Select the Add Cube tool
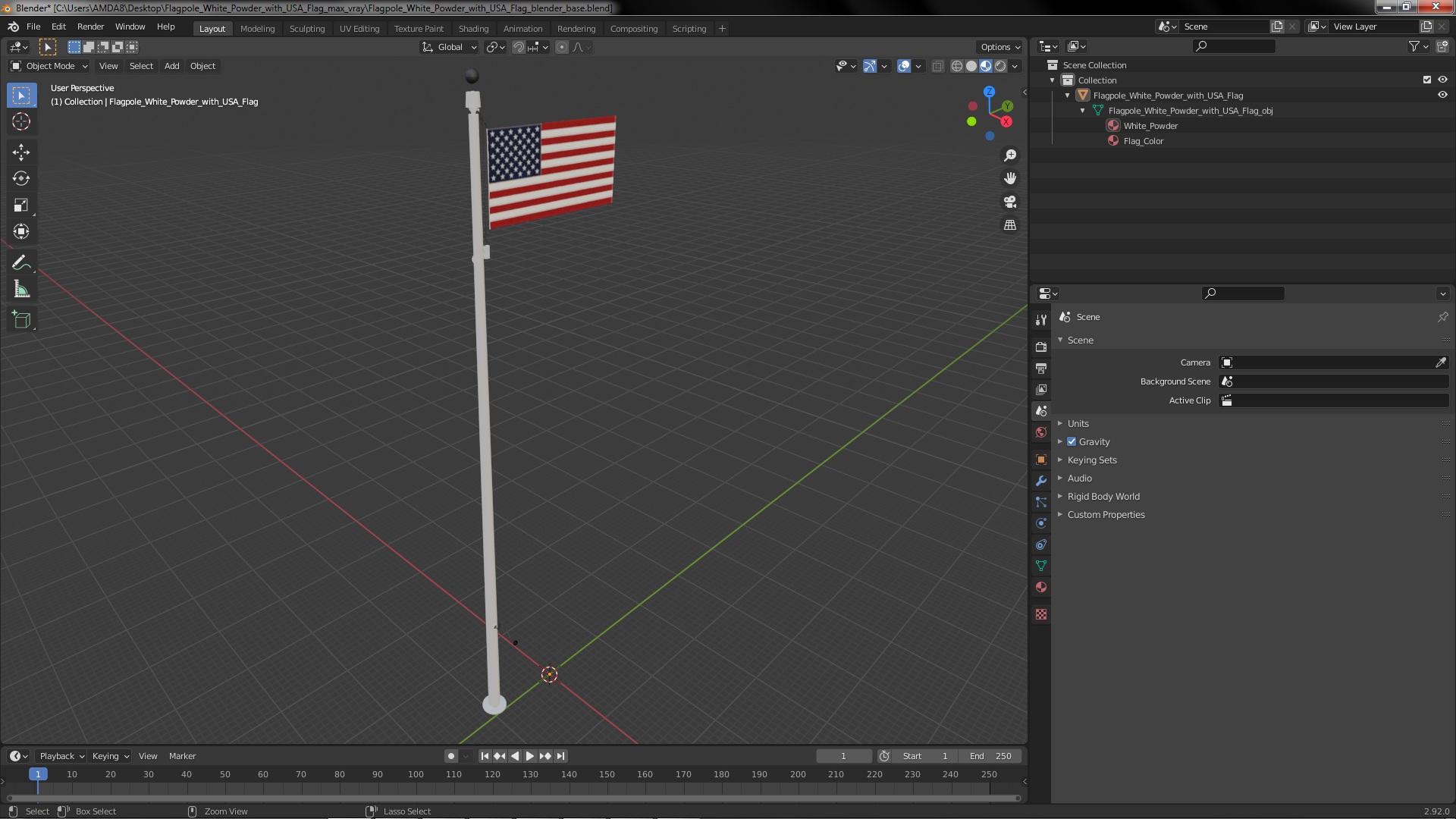The image size is (1456, 819). point(21,320)
